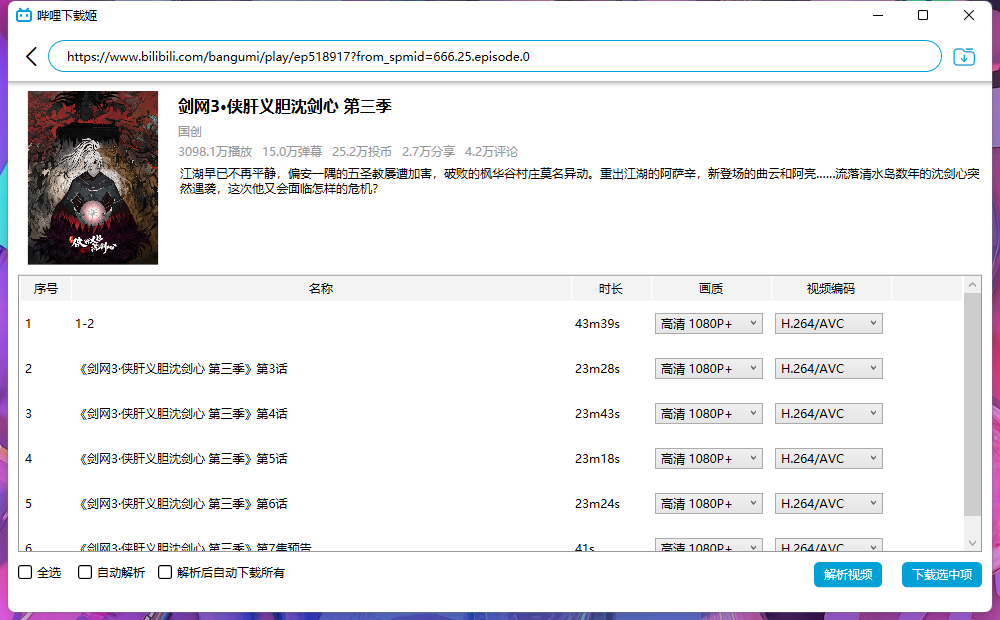Viewport: 1000px width, 620px height.
Task: Click the 国创 category label
Action: click(189, 131)
